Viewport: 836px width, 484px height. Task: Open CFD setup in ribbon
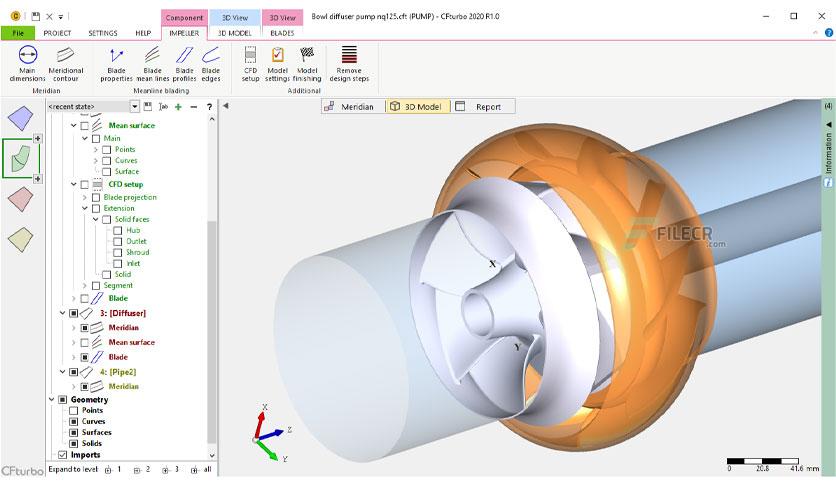click(x=250, y=63)
